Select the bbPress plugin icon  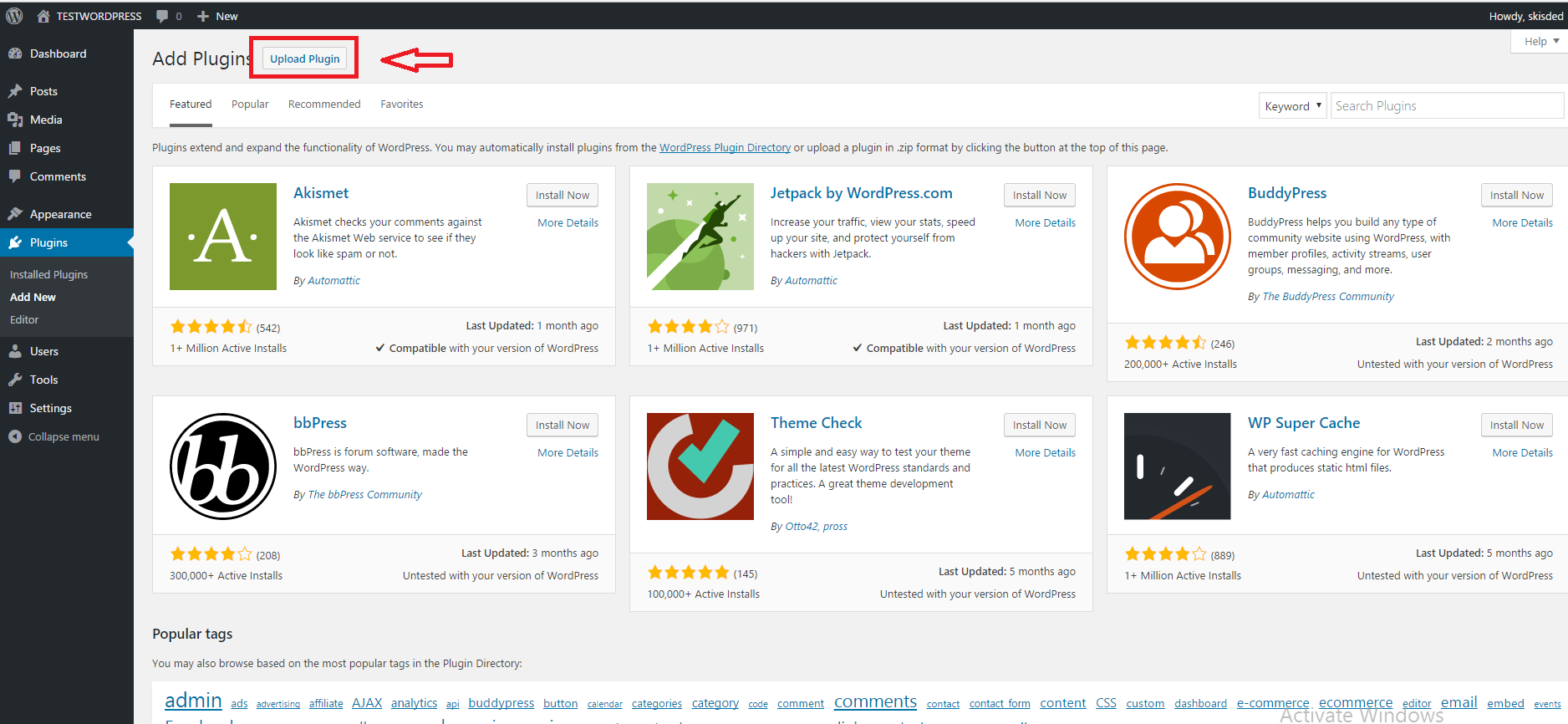pos(222,467)
